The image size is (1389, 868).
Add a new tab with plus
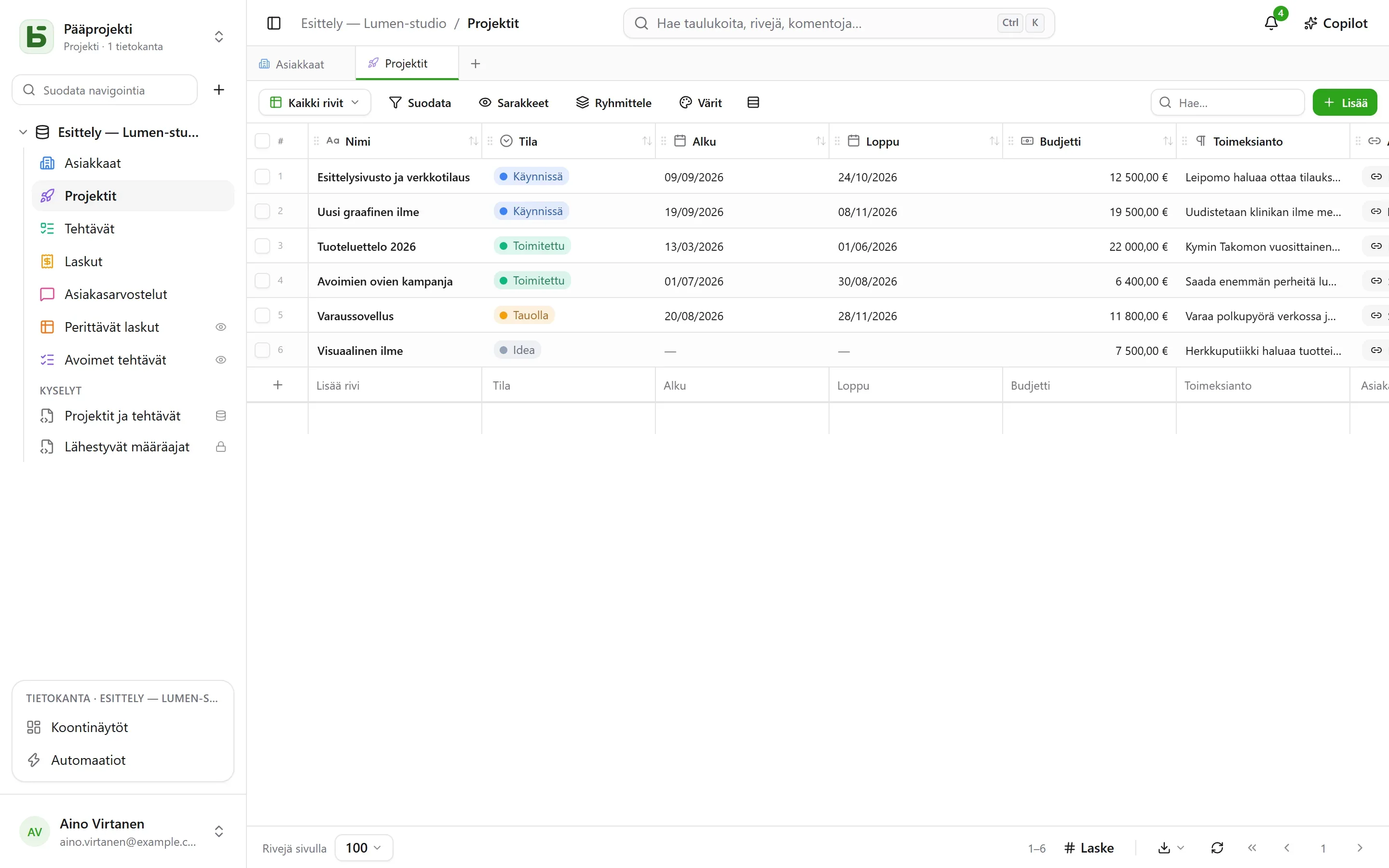pos(475,64)
